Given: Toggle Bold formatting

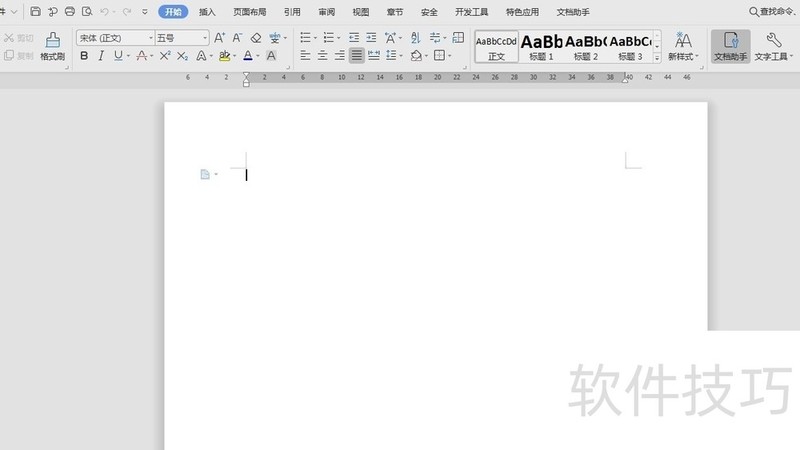Looking at the screenshot, I should coord(84,56).
